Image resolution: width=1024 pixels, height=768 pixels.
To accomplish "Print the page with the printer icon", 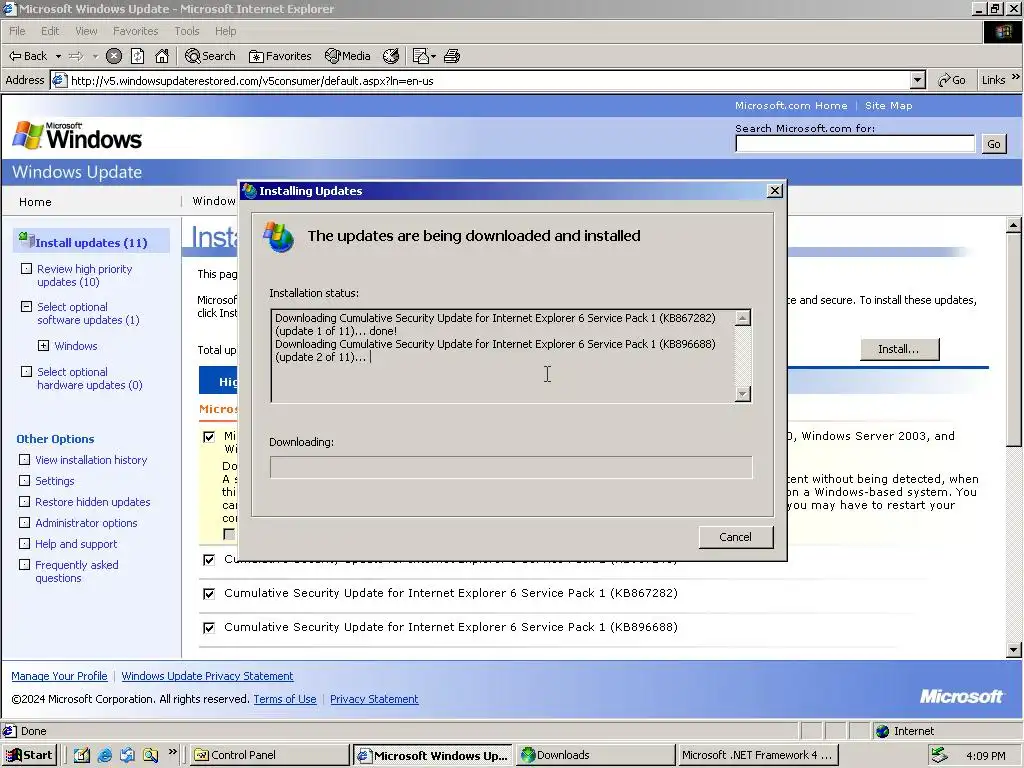I will click(452, 56).
